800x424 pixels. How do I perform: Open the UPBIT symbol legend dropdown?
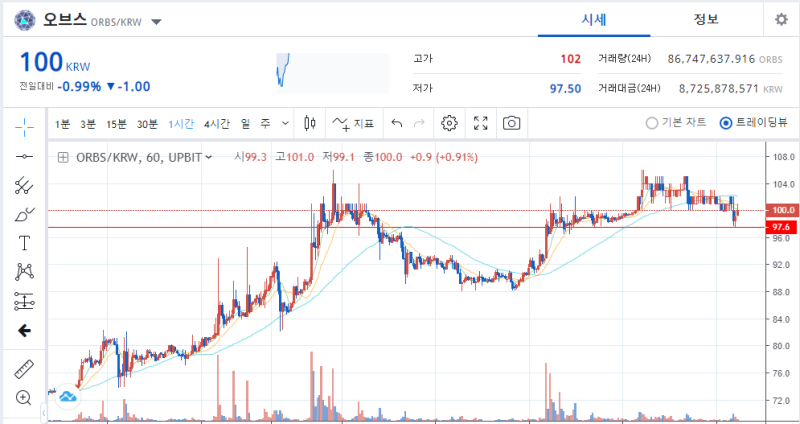(208, 157)
